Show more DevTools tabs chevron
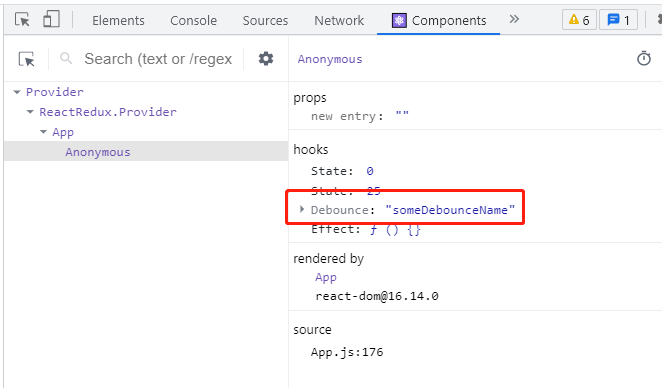Viewport: 662px width, 388px height. pyautogui.click(x=514, y=19)
